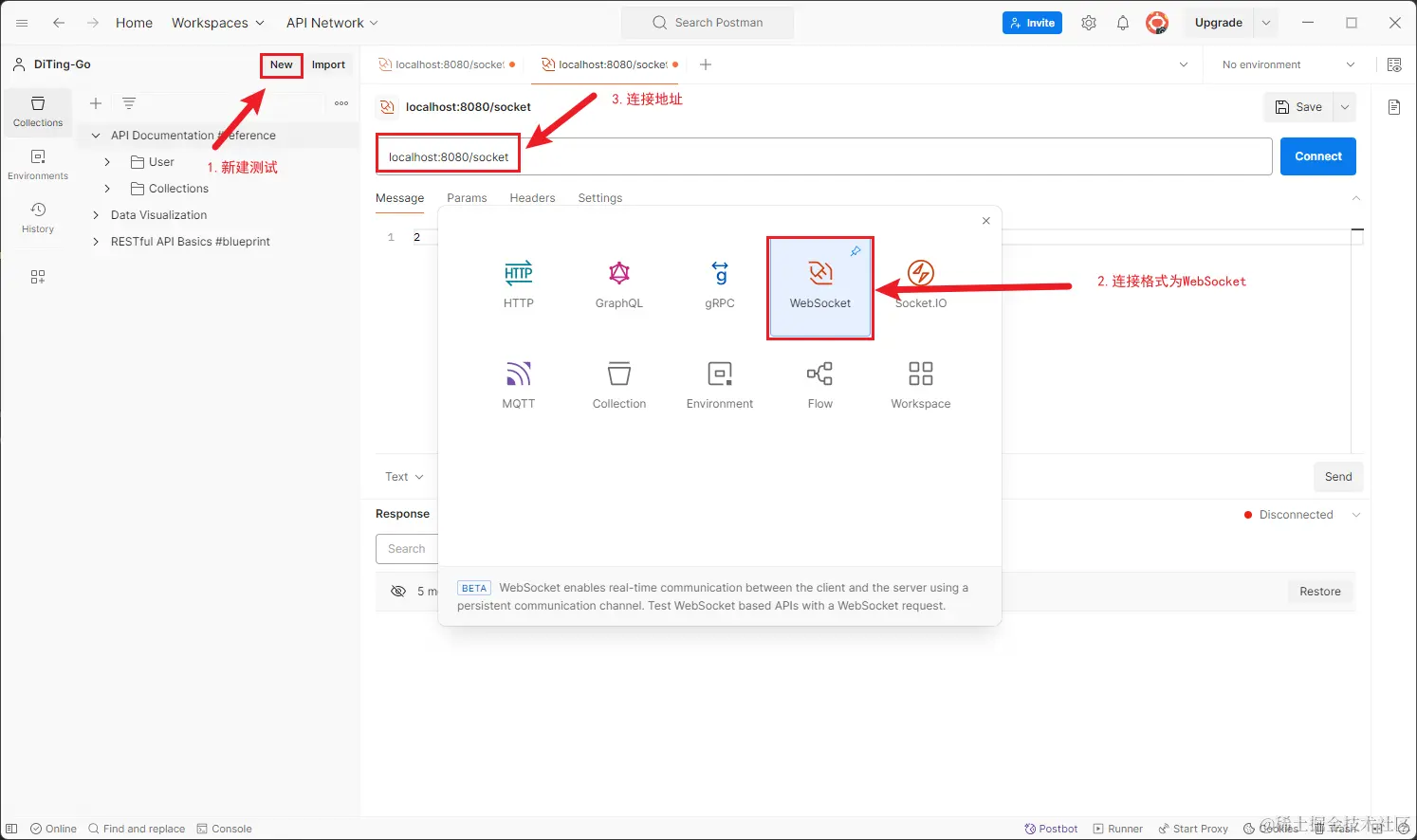Viewport: 1417px width, 840px height.
Task: Click the WebSocket URL input field
Action: (x=823, y=156)
